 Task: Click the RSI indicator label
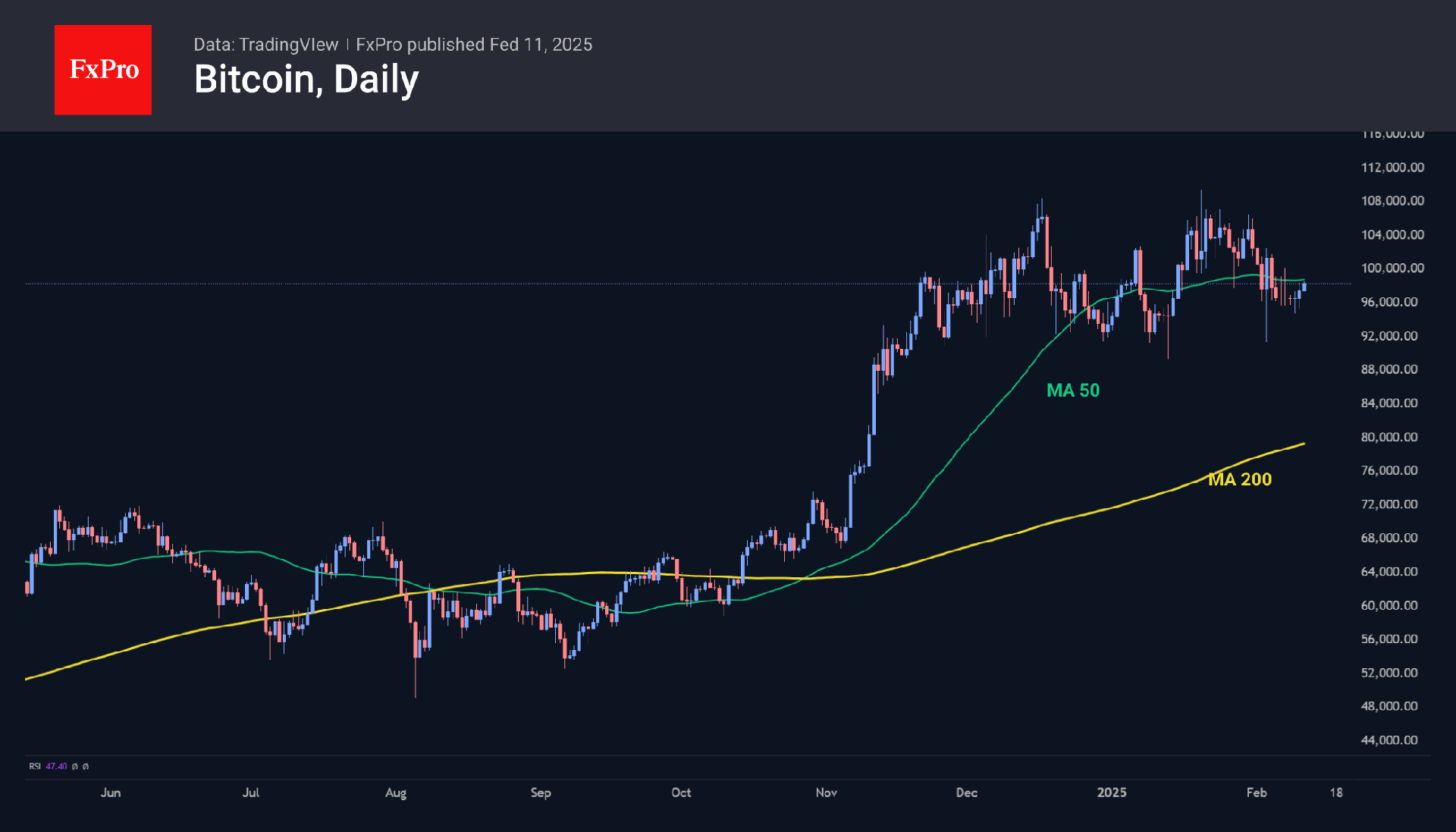pyautogui.click(x=35, y=766)
